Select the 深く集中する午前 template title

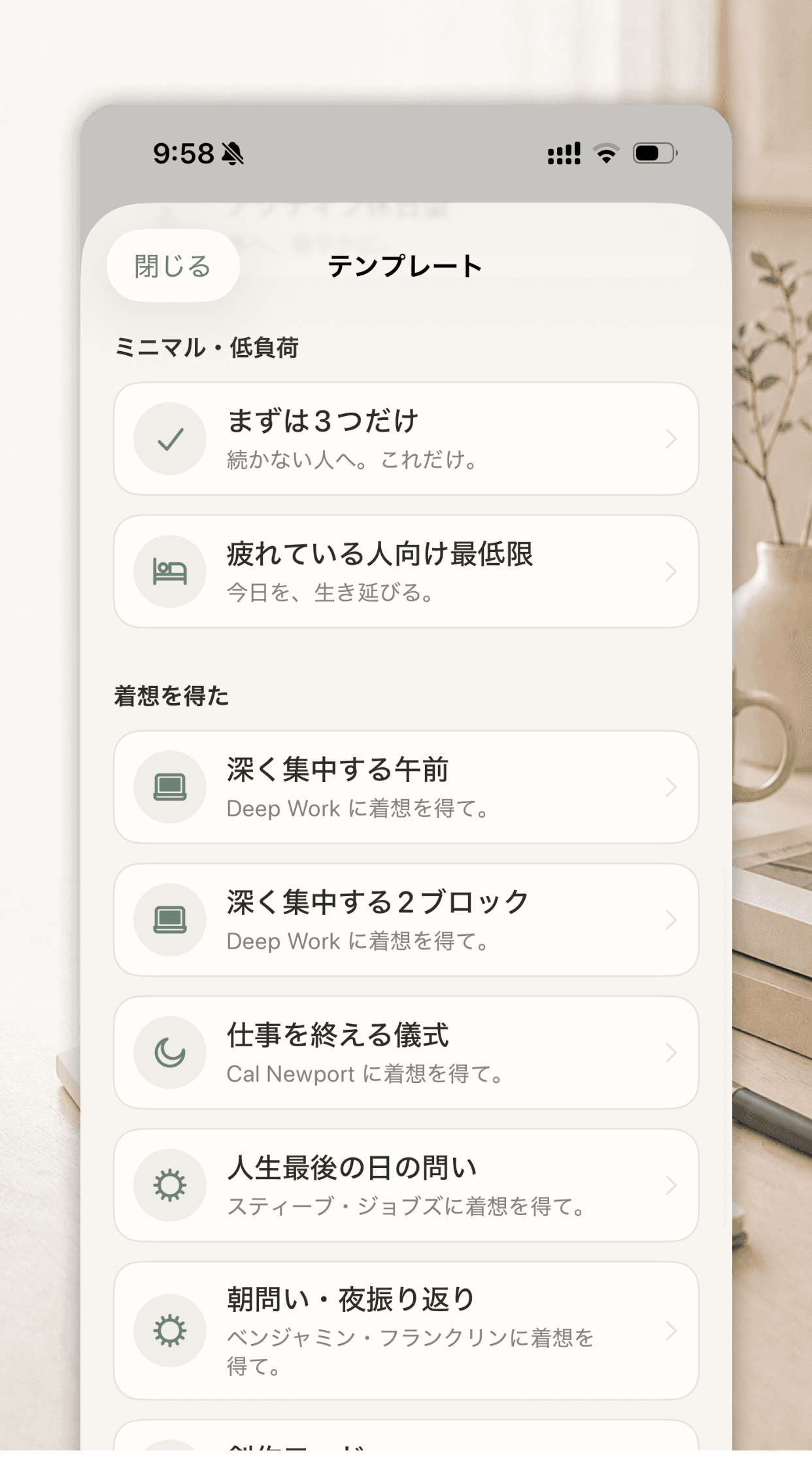(338, 769)
